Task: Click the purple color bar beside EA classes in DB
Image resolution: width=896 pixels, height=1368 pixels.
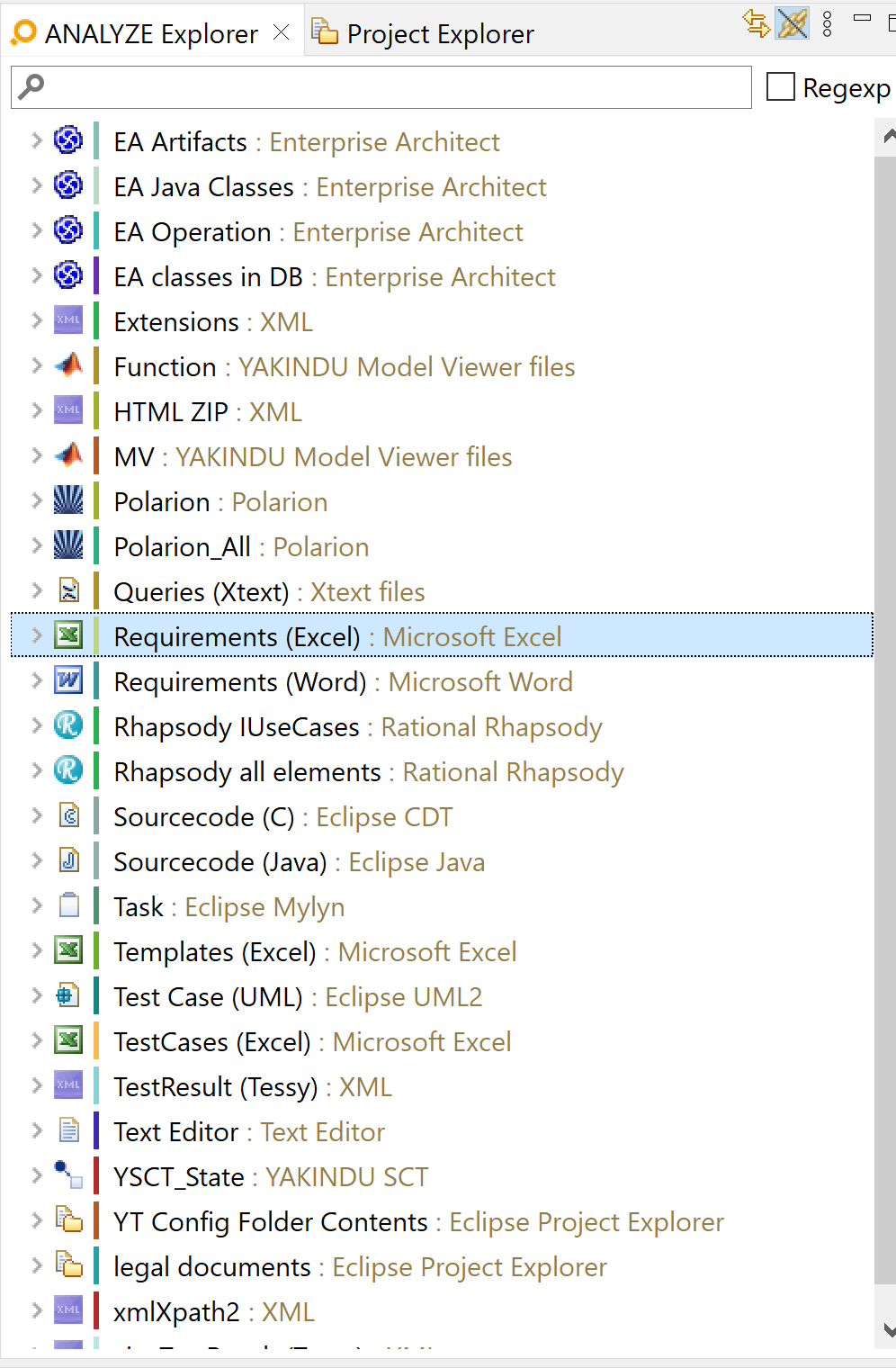Action: tap(95, 275)
